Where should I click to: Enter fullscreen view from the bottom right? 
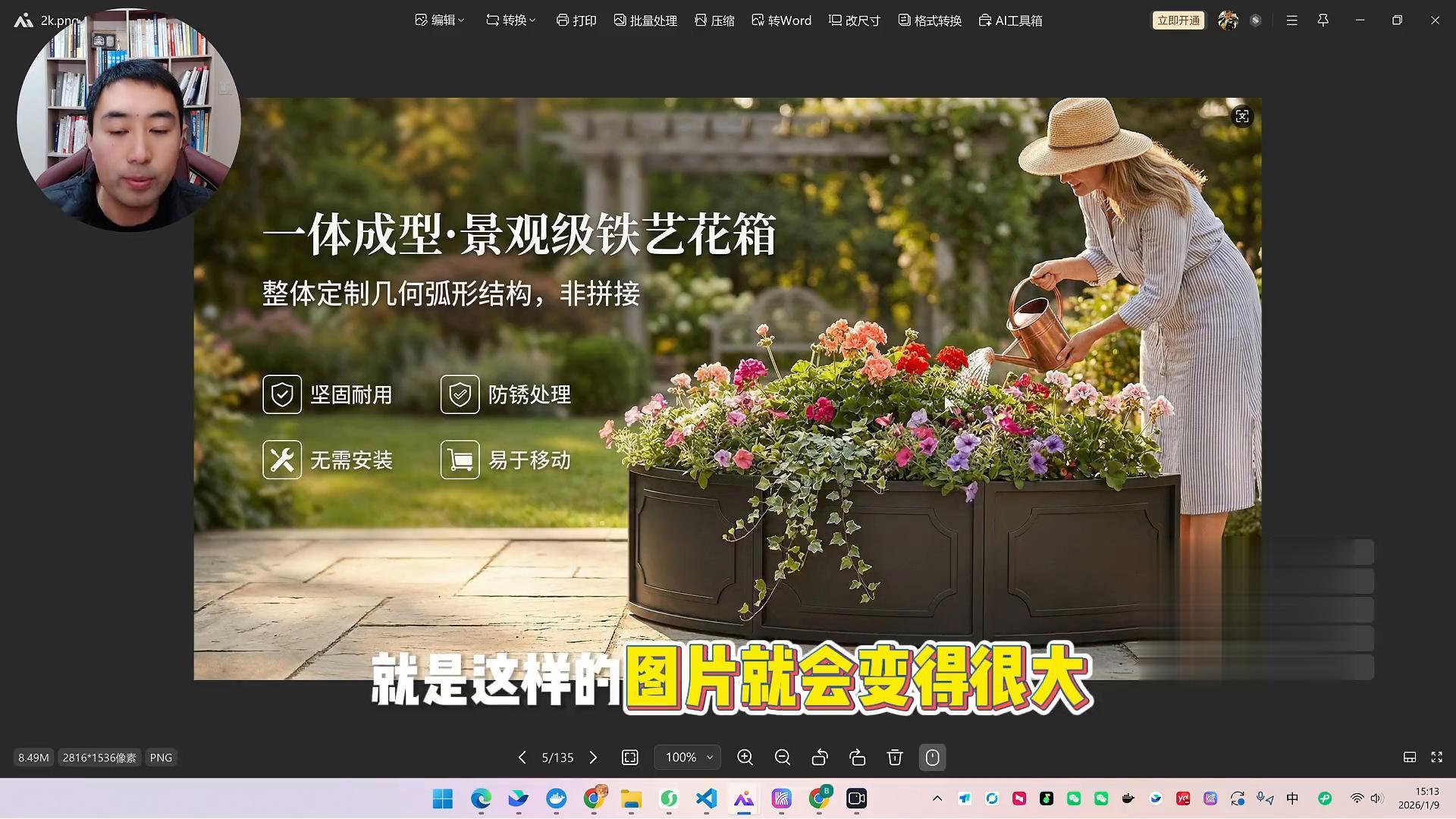(1436, 757)
